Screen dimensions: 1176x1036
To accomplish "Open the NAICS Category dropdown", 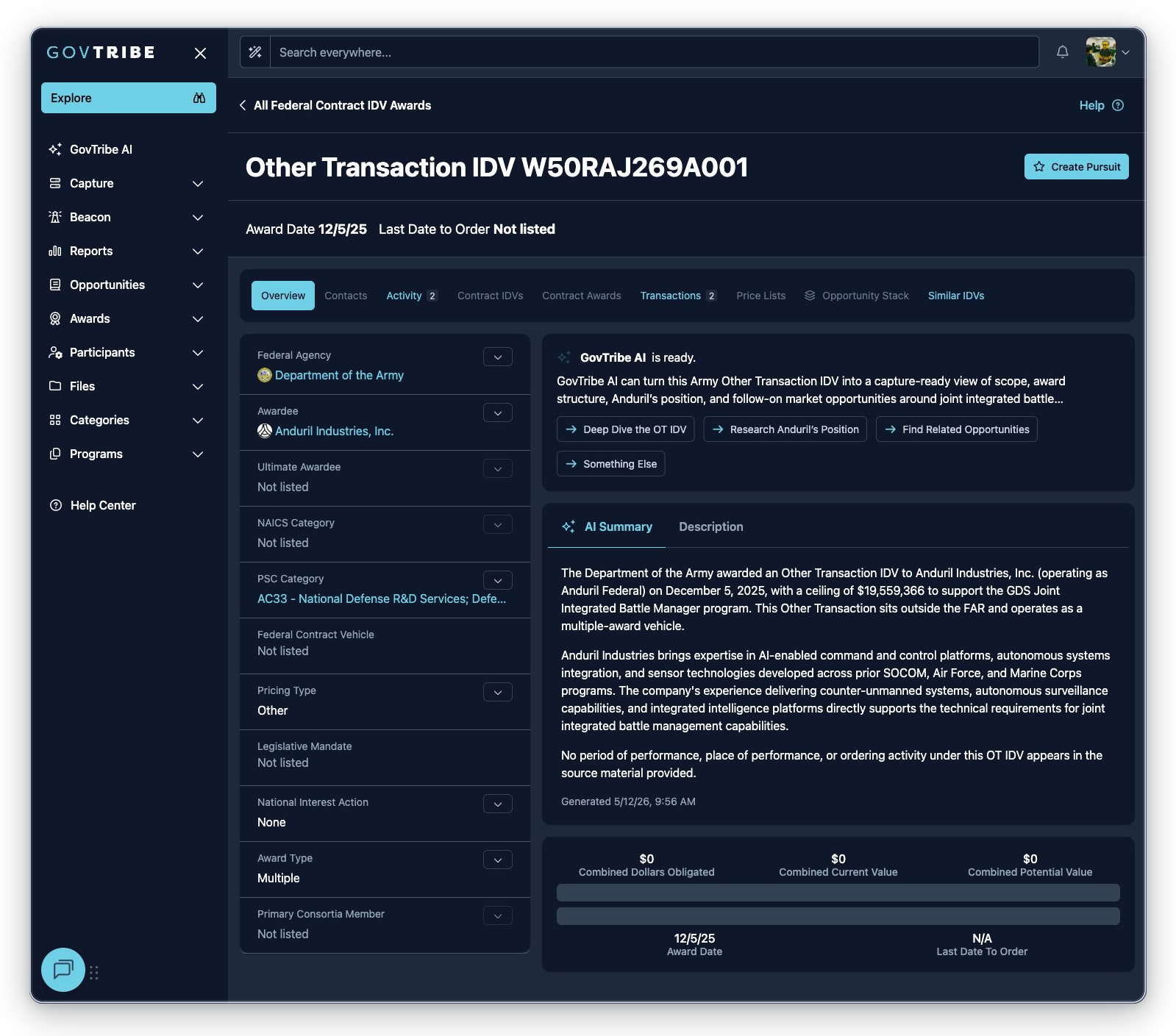I will coord(498,524).
